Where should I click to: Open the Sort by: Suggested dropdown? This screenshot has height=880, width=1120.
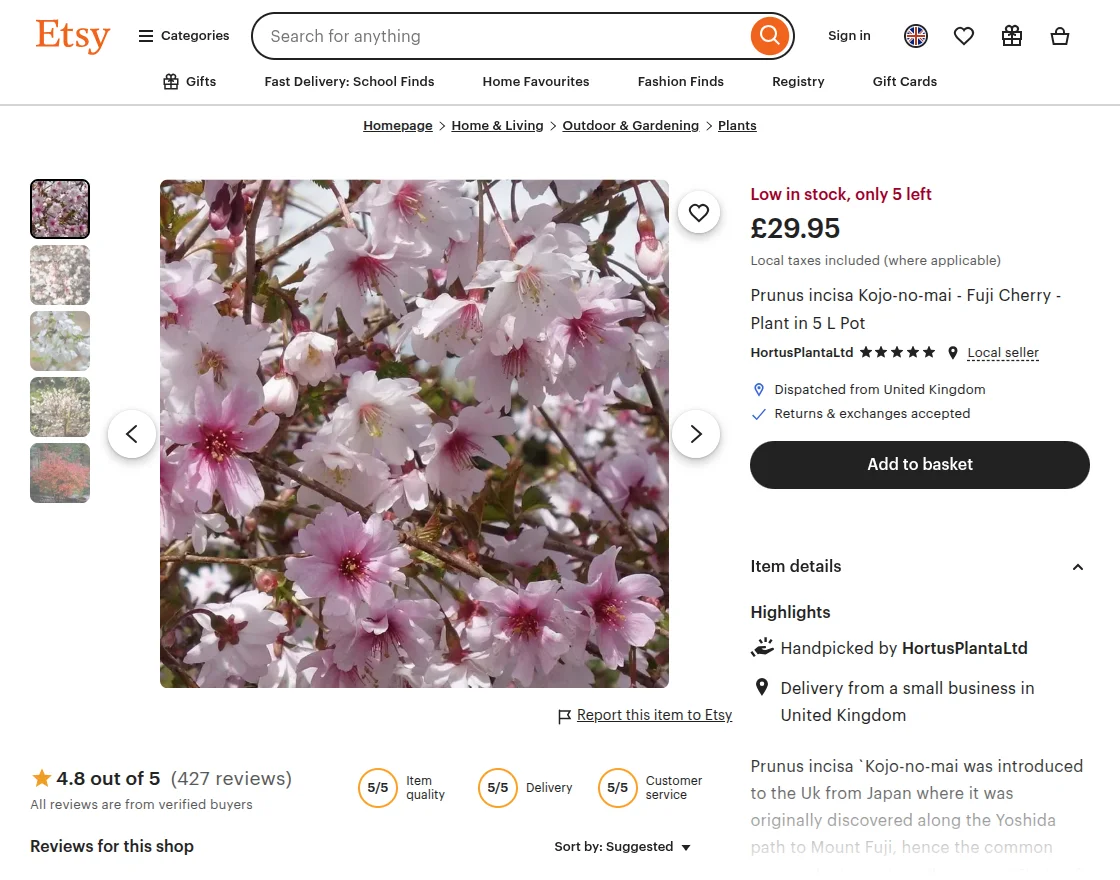click(623, 847)
